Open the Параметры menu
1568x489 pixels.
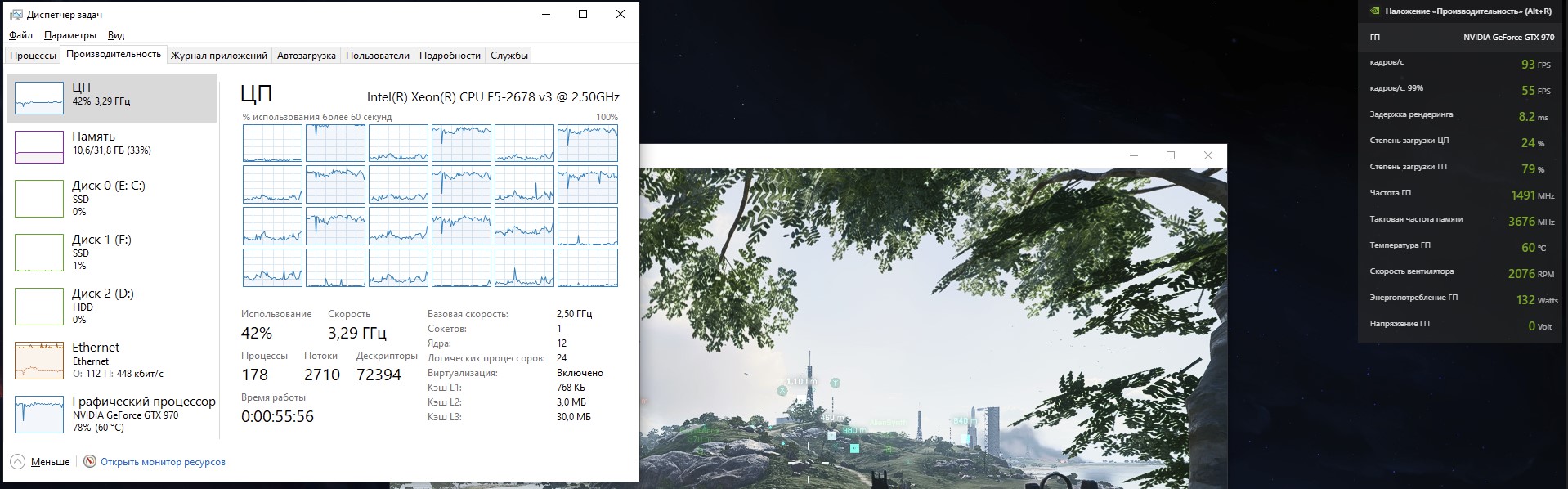coord(70,35)
